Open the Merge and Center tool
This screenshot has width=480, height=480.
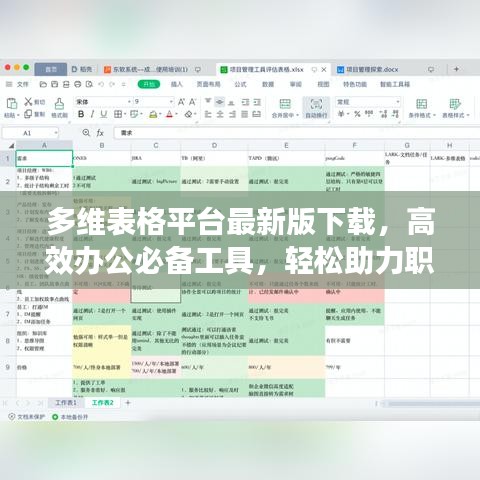(285, 104)
